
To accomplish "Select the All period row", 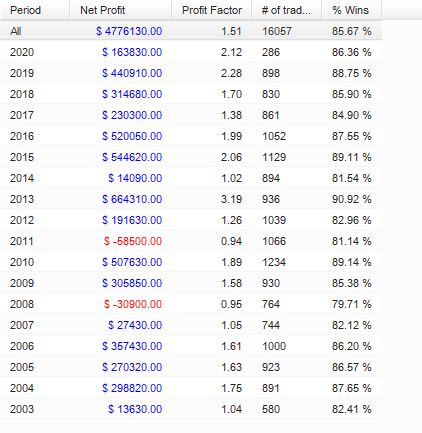I will coord(191,31).
